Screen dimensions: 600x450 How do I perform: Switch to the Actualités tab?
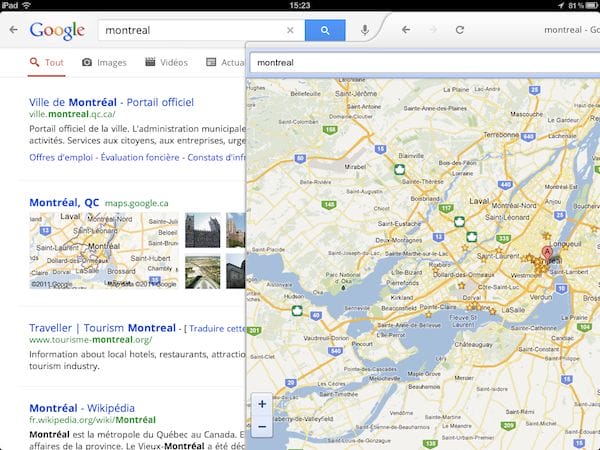pos(225,62)
